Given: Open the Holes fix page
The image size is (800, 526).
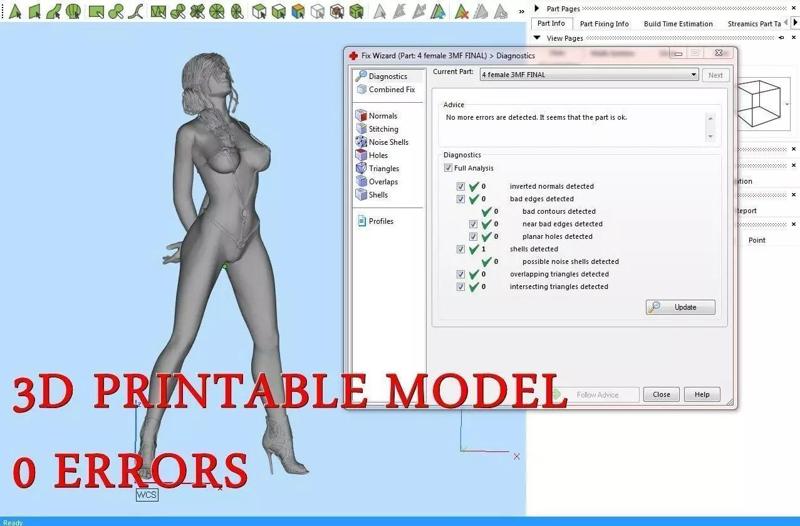Looking at the screenshot, I should pyautogui.click(x=372, y=155).
